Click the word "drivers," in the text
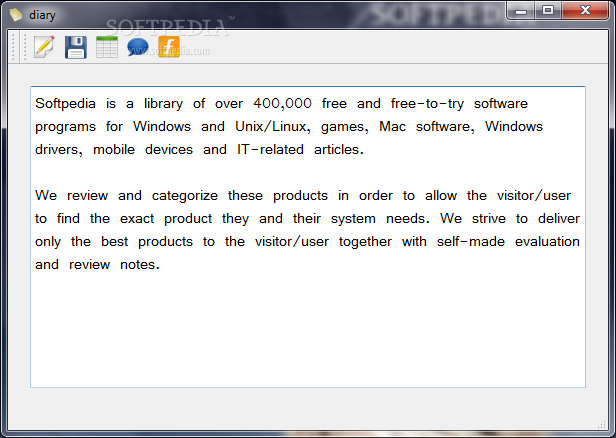This screenshot has width=616, height=438. tap(59, 150)
